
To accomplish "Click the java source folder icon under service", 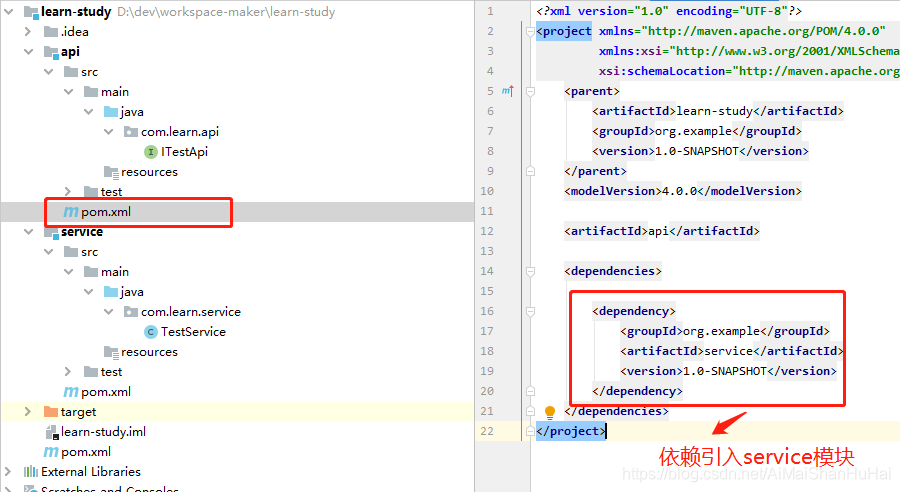I will [x=111, y=292].
